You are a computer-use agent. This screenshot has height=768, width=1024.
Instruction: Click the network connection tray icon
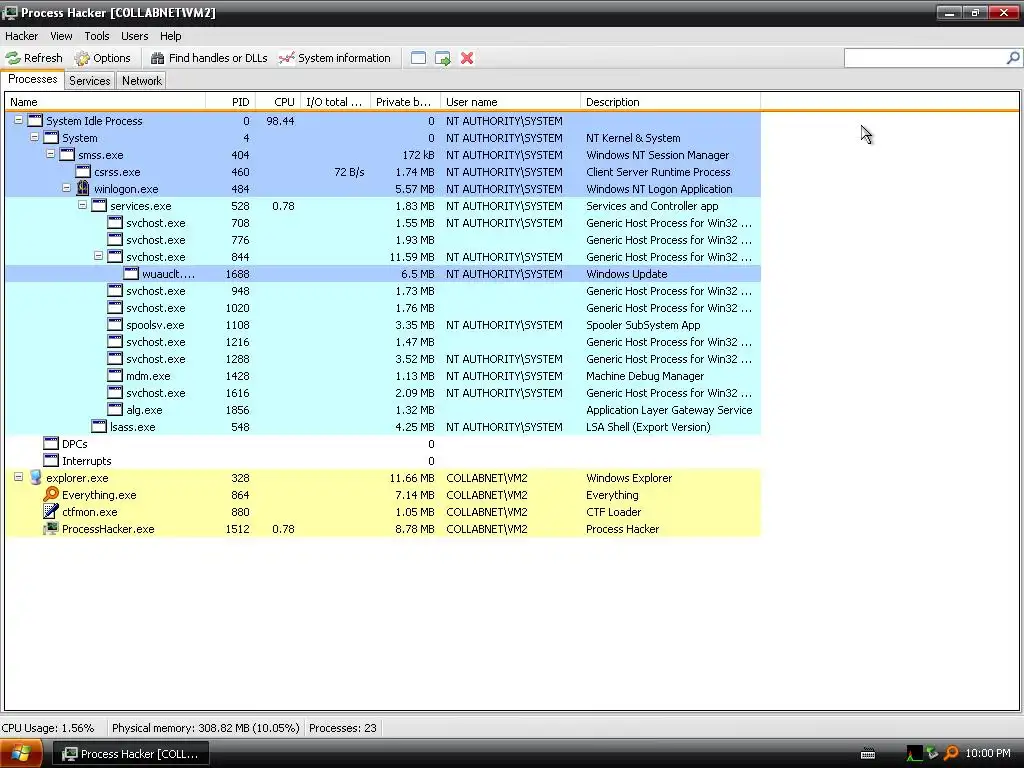click(933, 754)
